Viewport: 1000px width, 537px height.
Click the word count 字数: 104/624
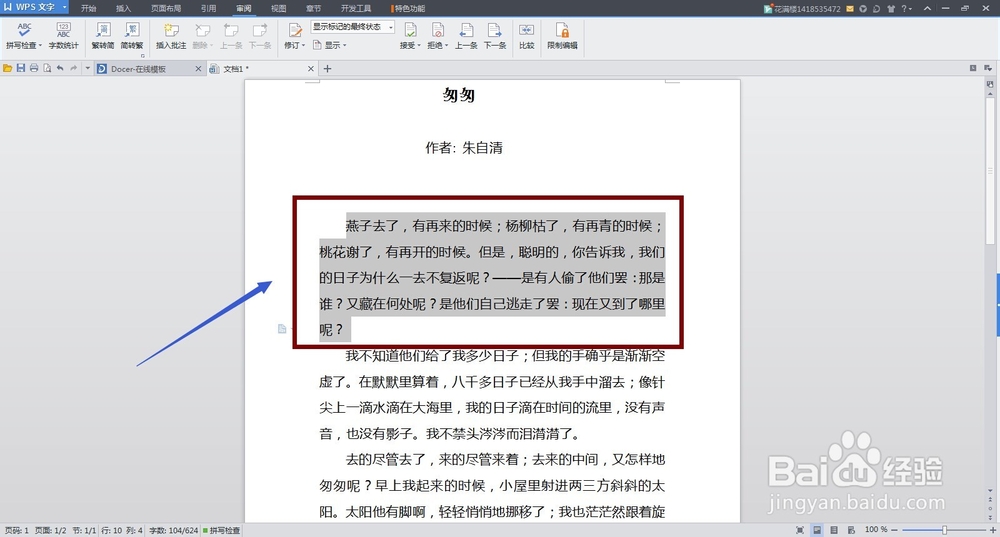[173, 530]
